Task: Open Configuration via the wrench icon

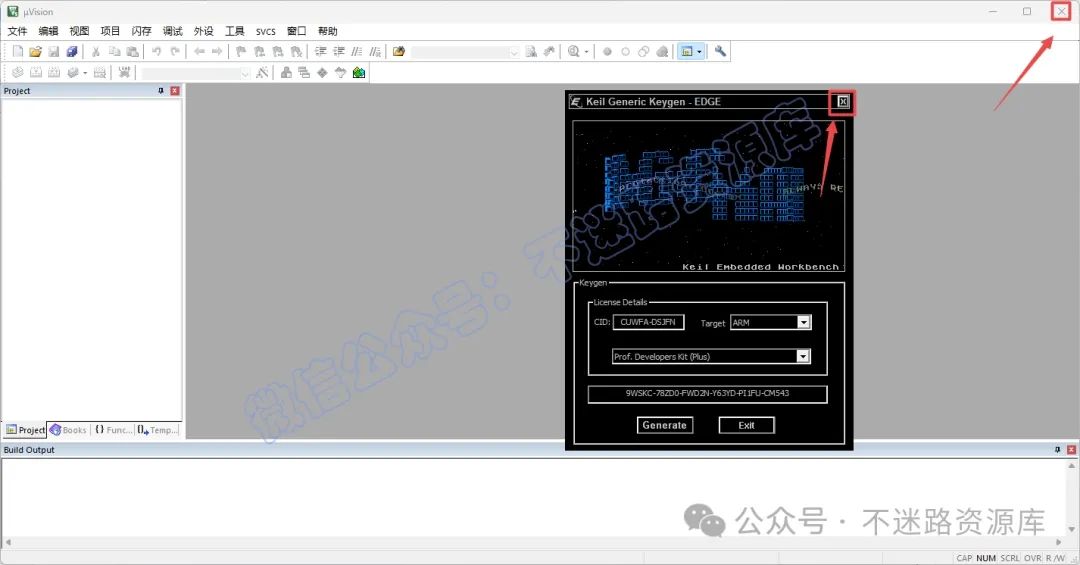Action: click(x=720, y=51)
